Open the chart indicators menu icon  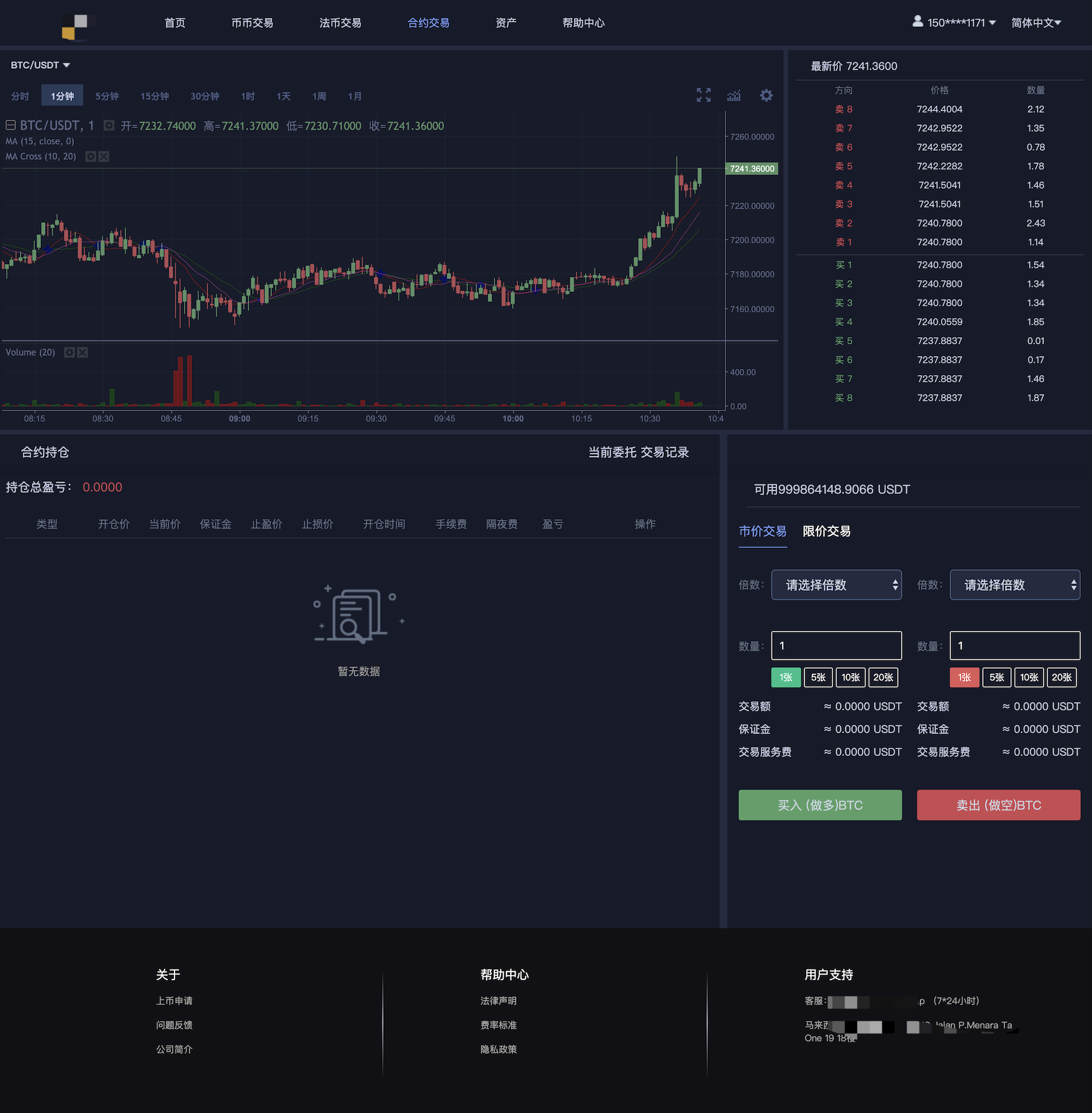click(734, 96)
